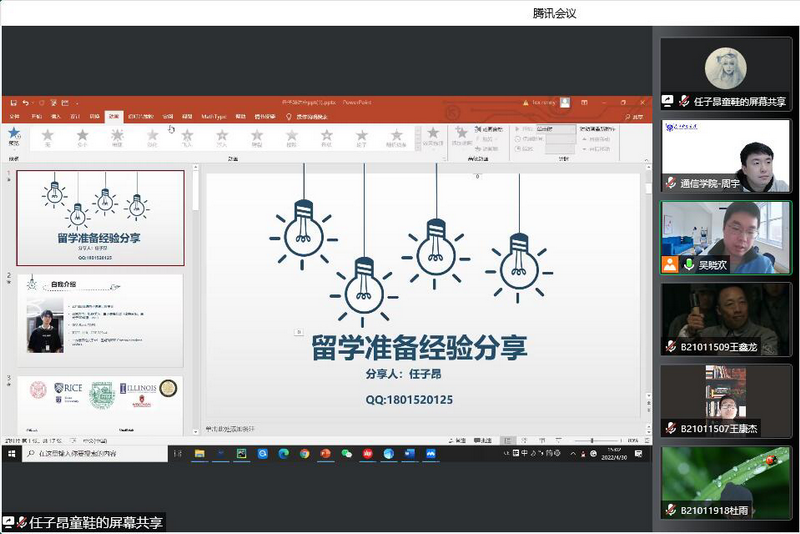The height and width of the screenshot is (534, 800).
Task: Click the save icon in PowerPoint title bar
Action: point(12,103)
